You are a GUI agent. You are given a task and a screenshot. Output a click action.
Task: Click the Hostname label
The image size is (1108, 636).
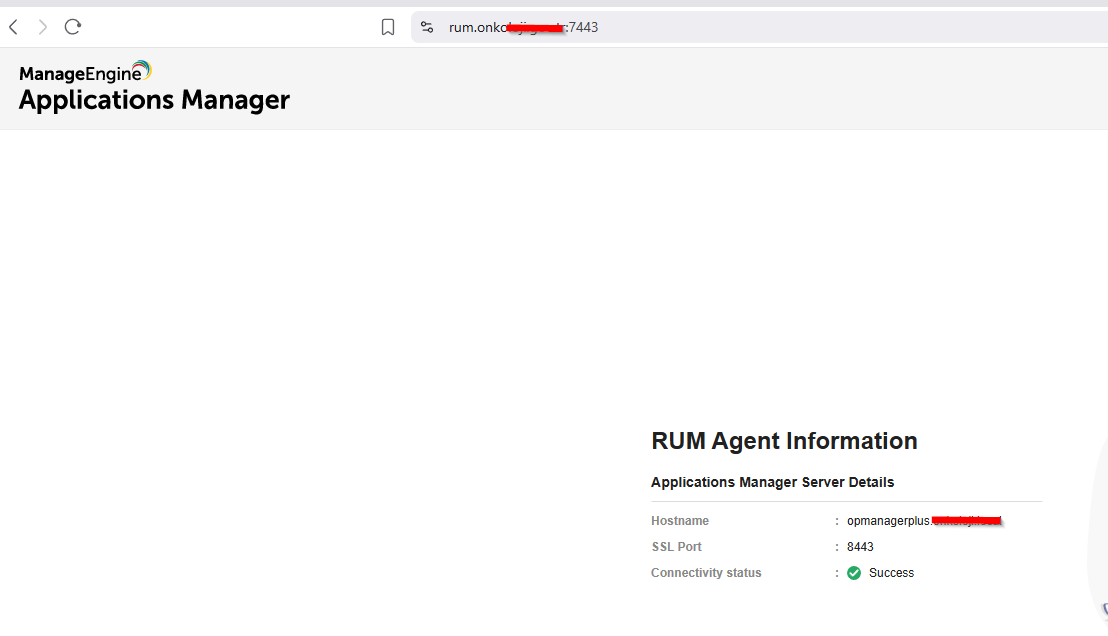(x=680, y=521)
